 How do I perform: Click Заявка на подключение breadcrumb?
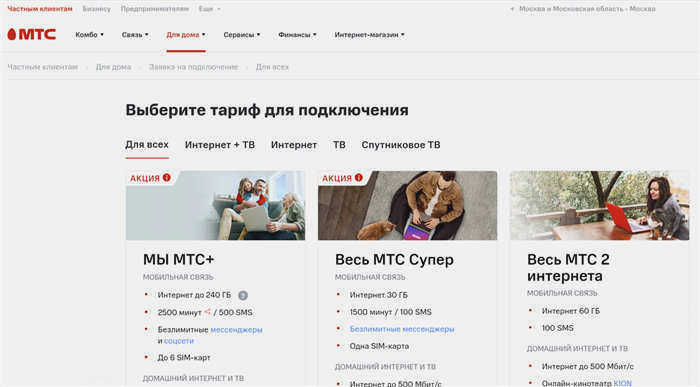coord(193,67)
